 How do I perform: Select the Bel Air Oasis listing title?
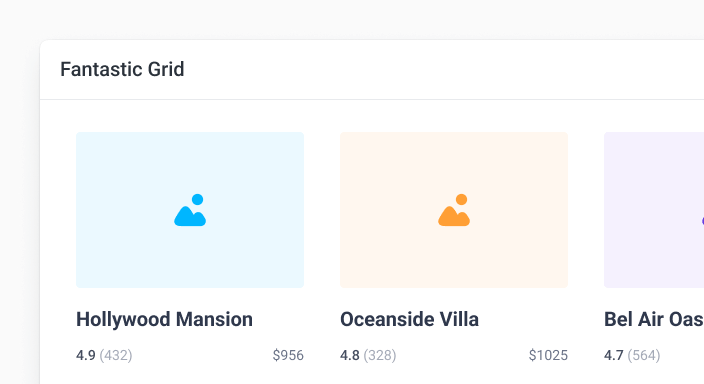click(x=654, y=319)
